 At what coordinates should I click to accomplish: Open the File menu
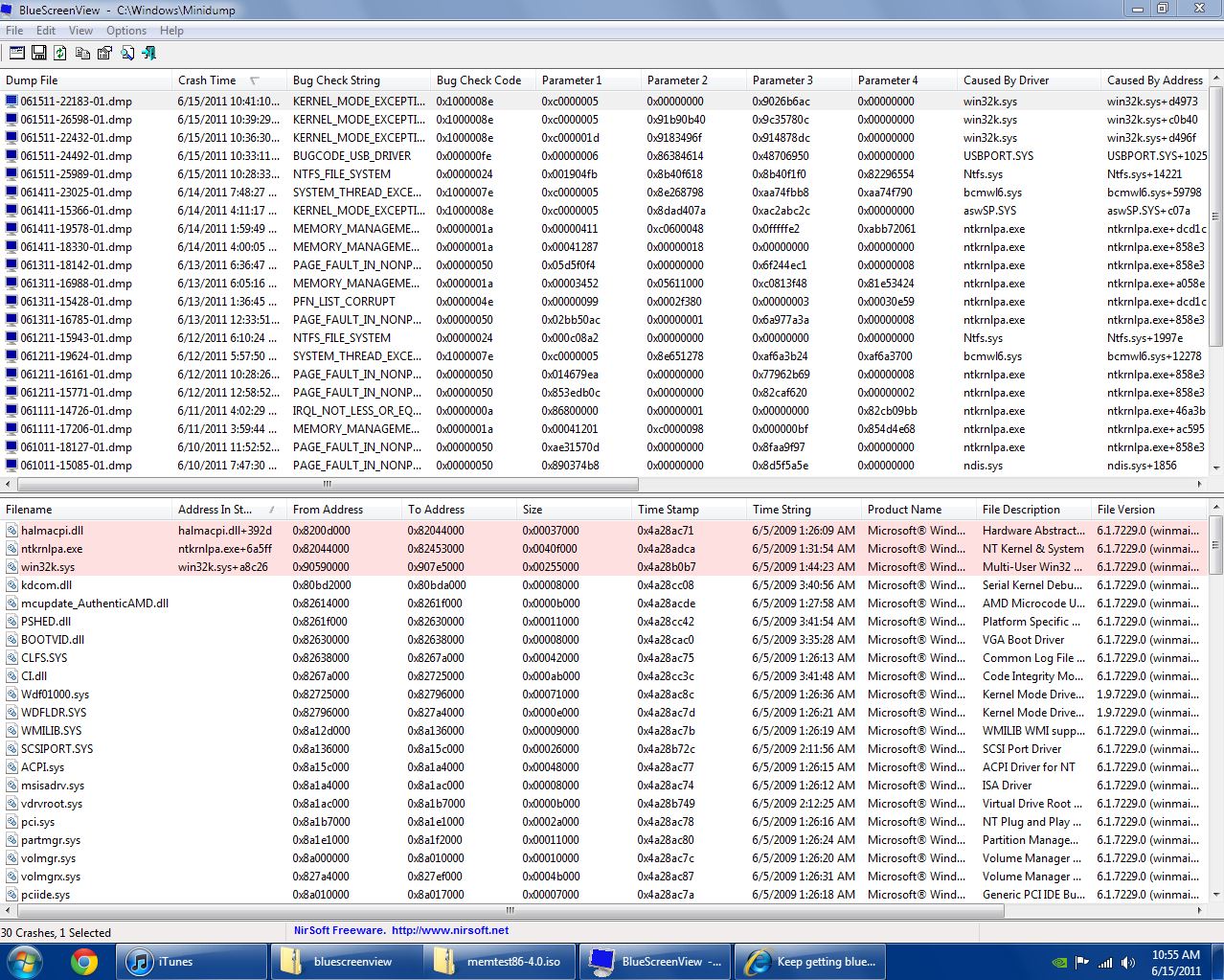pyautogui.click(x=14, y=31)
